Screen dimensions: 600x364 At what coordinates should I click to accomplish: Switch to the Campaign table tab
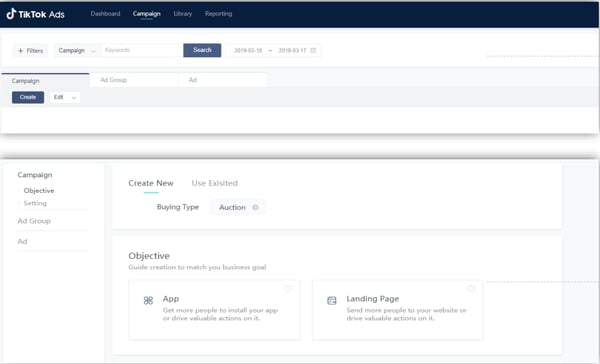point(46,80)
